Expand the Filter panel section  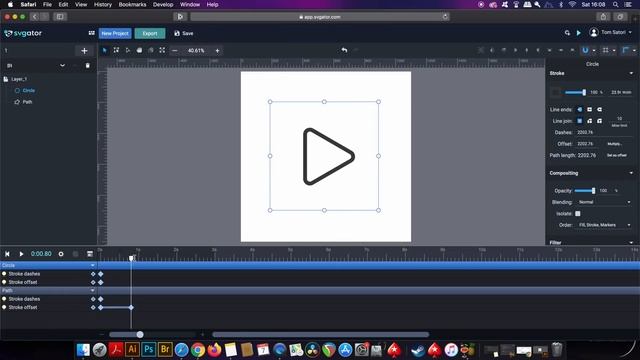point(631,242)
